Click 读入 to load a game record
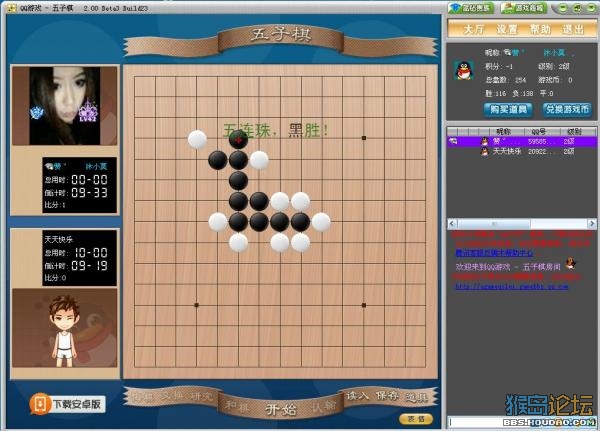This screenshot has height=431, width=600. (357, 396)
